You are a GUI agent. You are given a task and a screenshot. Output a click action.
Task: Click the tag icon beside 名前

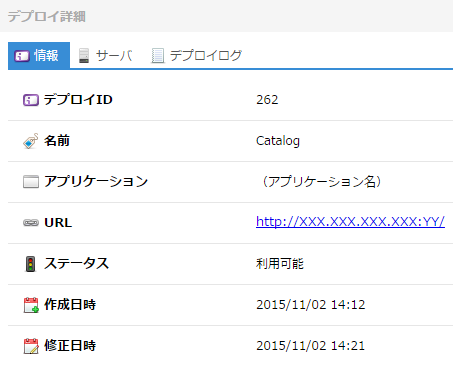pyautogui.click(x=31, y=141)
